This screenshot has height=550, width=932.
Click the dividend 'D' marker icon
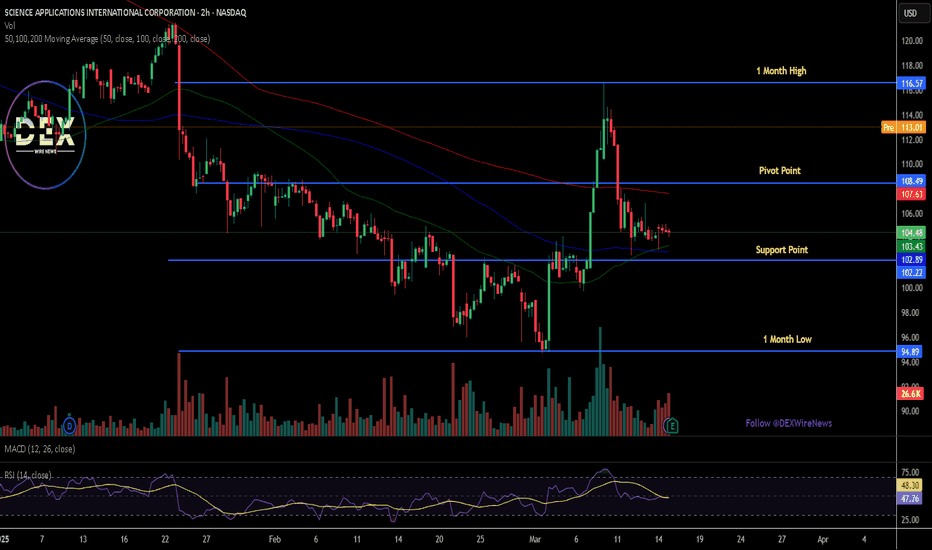(x=70, y=426)
